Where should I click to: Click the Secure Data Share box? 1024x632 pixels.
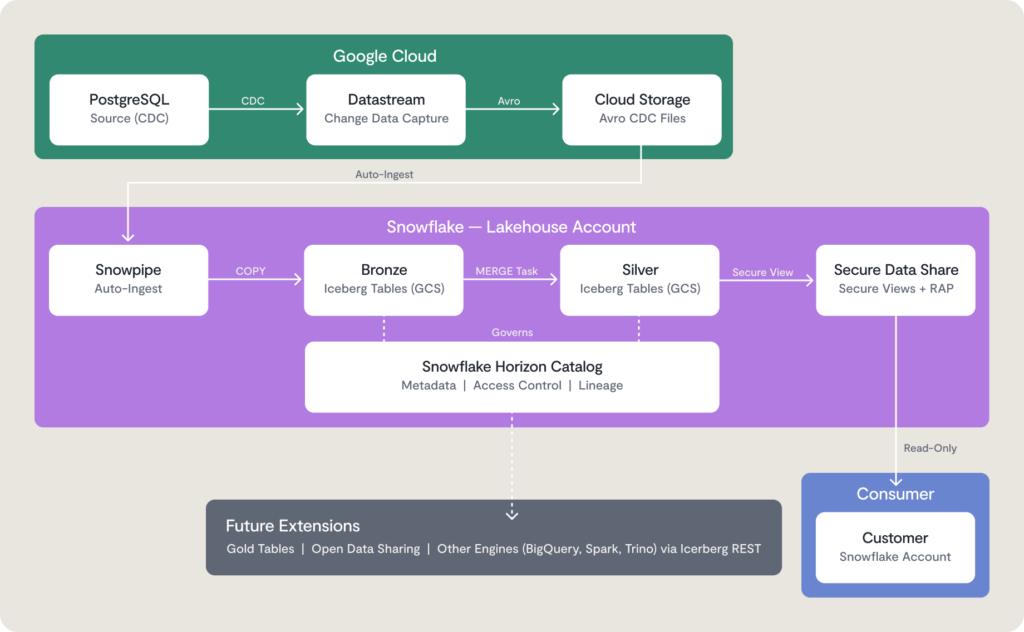click(896, 280)
